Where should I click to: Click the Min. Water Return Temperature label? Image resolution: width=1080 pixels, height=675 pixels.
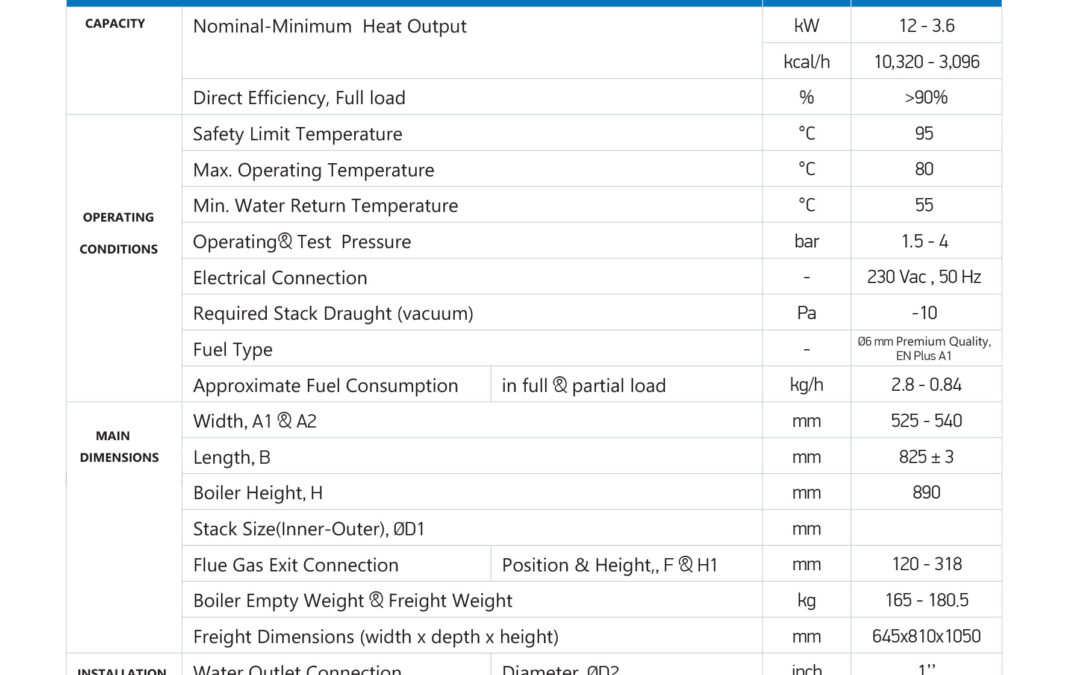[x=325, y=206]
